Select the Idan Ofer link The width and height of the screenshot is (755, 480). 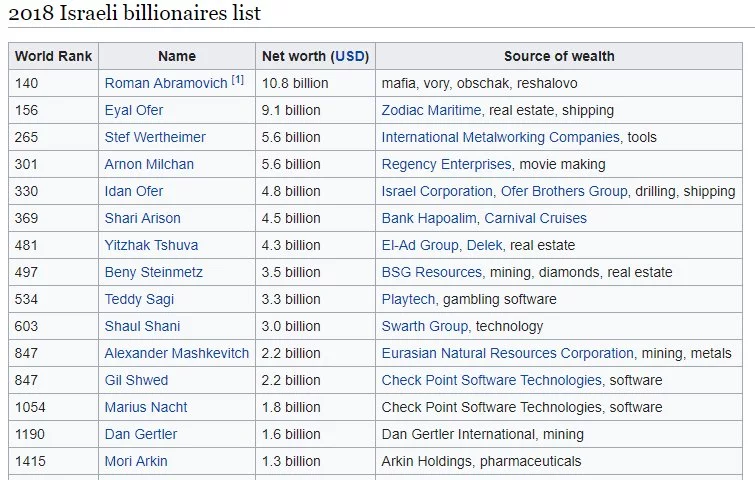[134, 191]
